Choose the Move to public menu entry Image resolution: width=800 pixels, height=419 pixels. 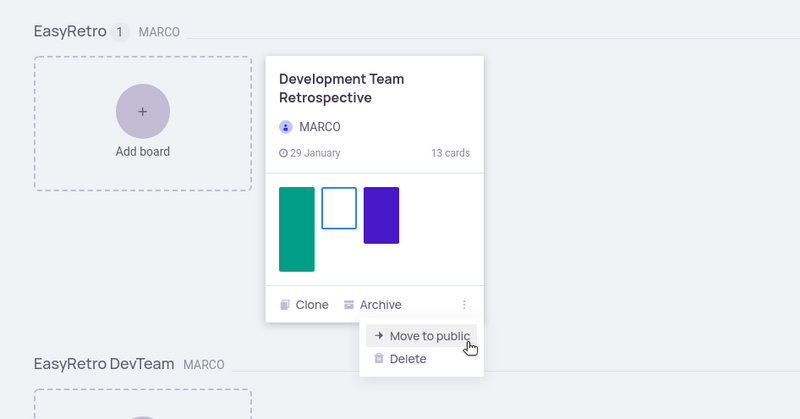pos(429,336)
